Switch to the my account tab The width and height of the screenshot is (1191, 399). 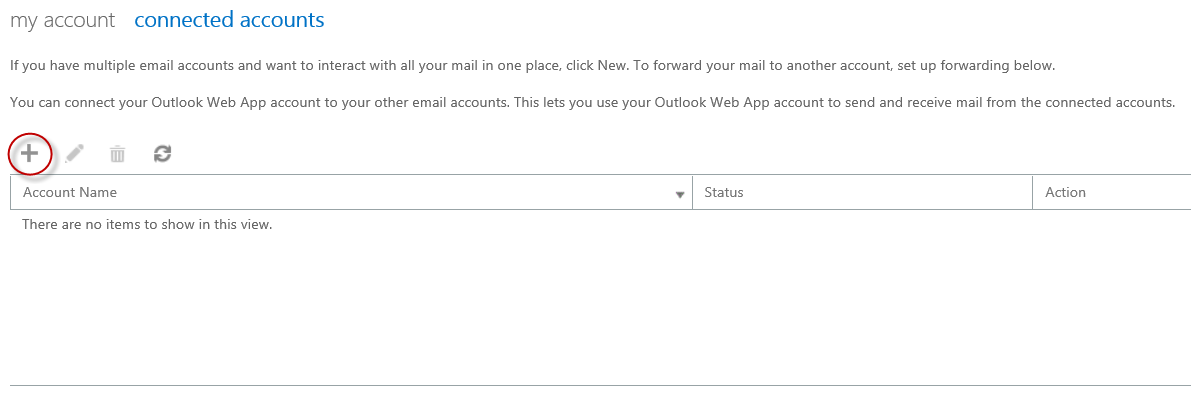[62, 20]
